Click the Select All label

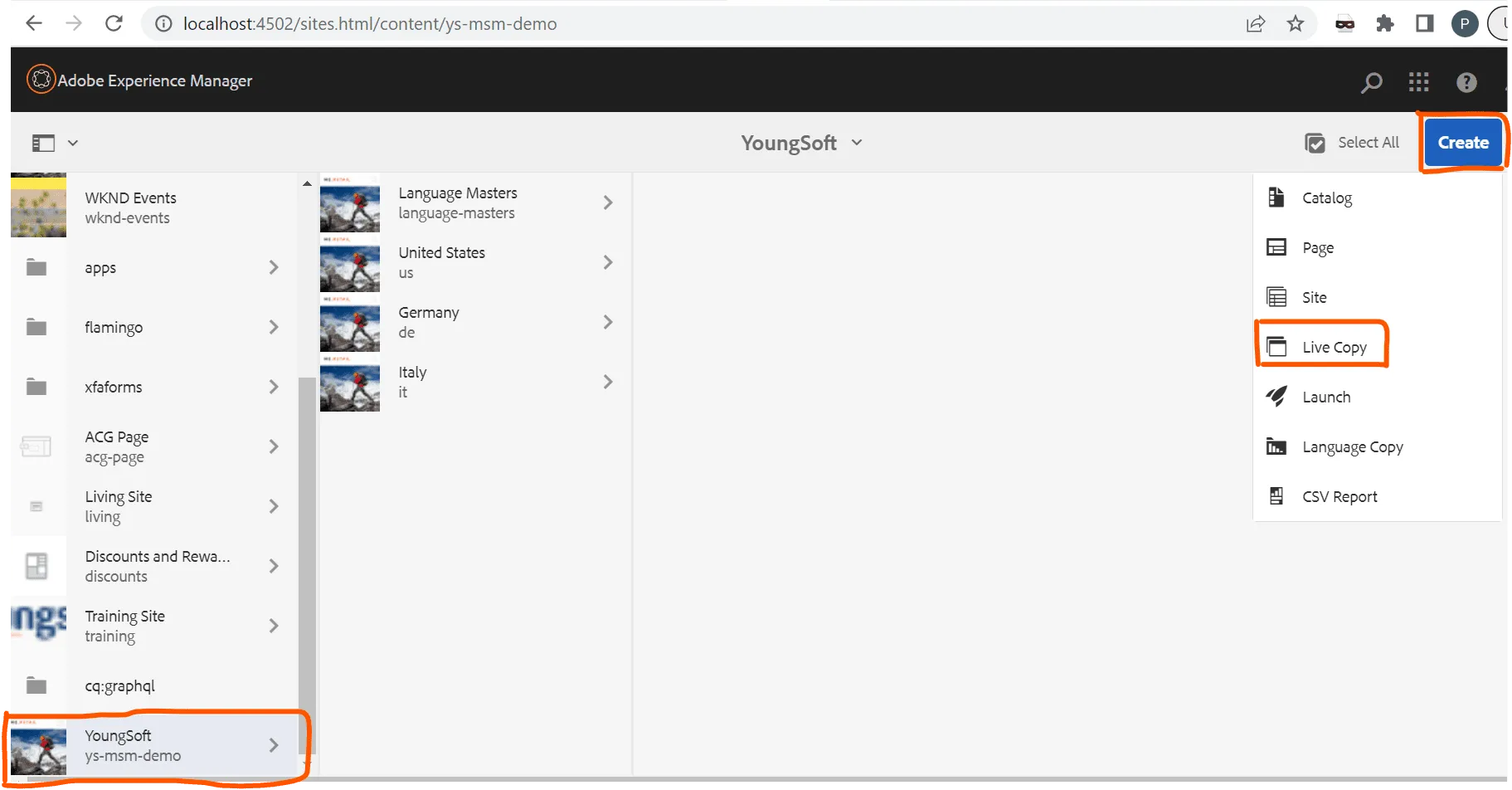pos(1369,143)
